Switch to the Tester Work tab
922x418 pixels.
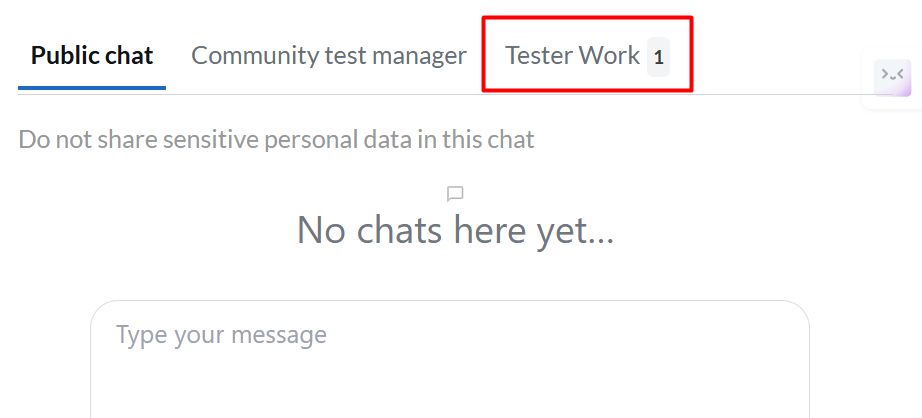[x=587, y=56]
